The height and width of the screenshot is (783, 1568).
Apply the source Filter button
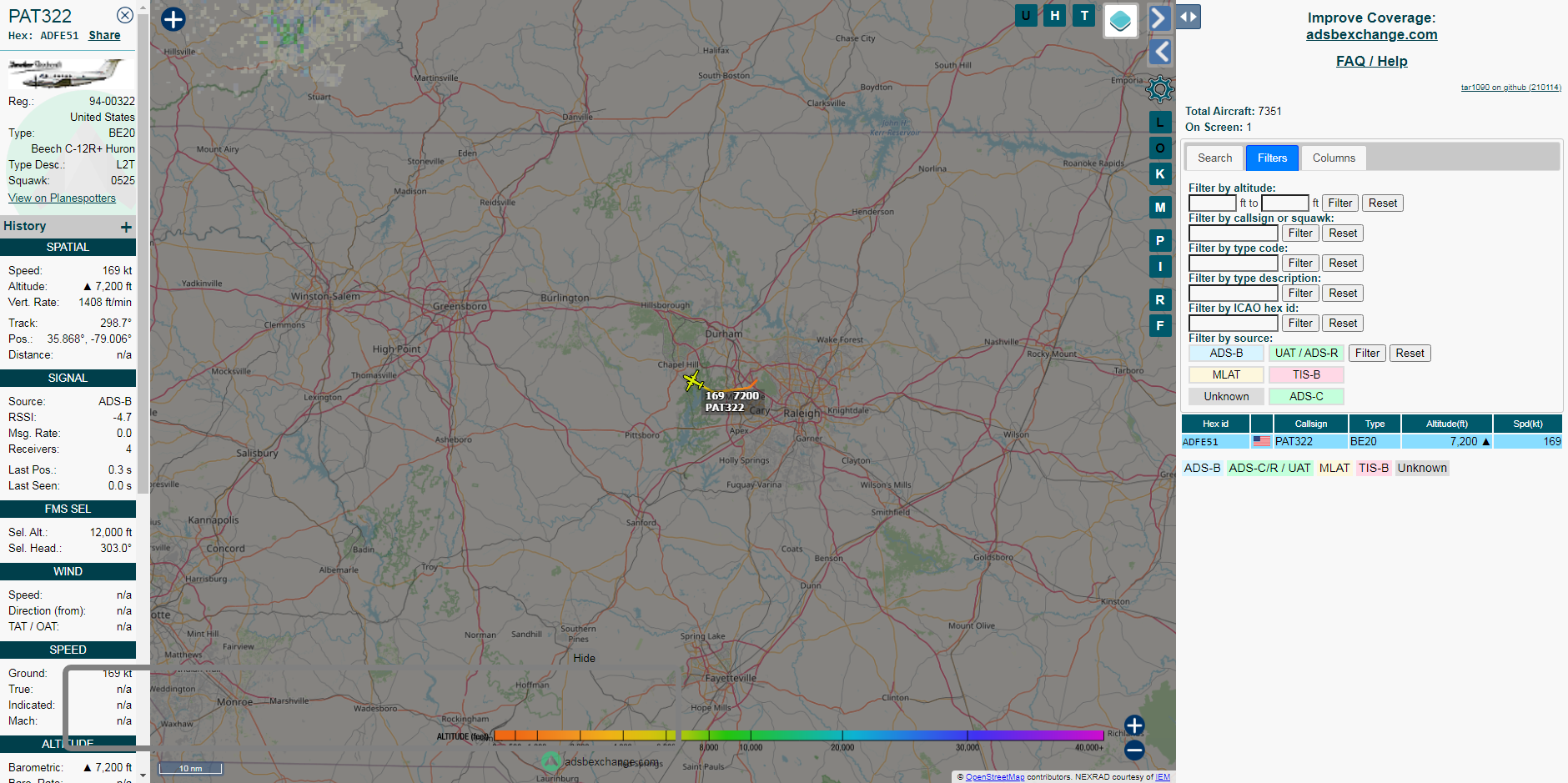1367,353
